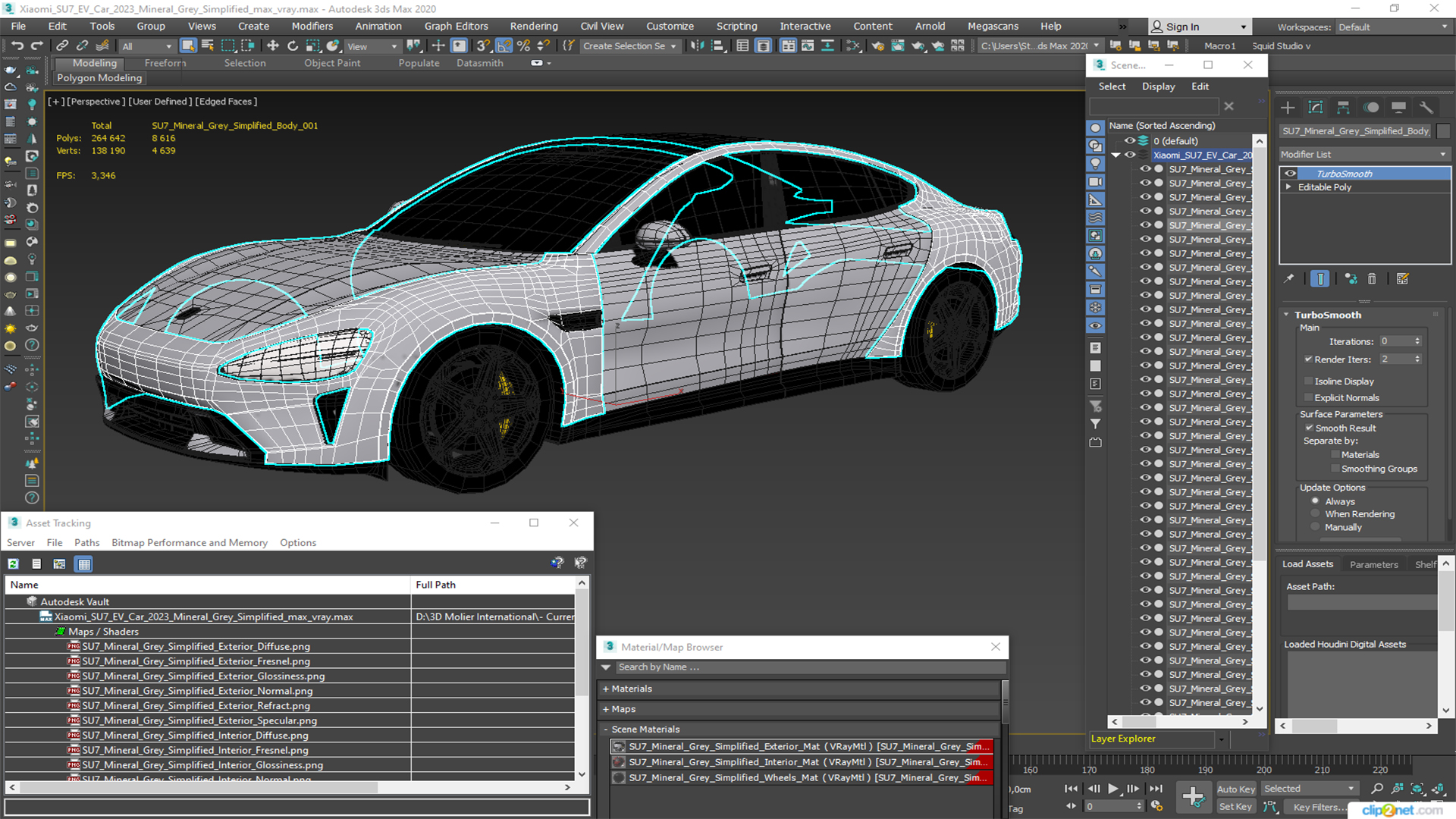1456x819 pixels.
Task: Remove modifier using the trash icon
Action: pyautogui.click(x=1372, y=279)
